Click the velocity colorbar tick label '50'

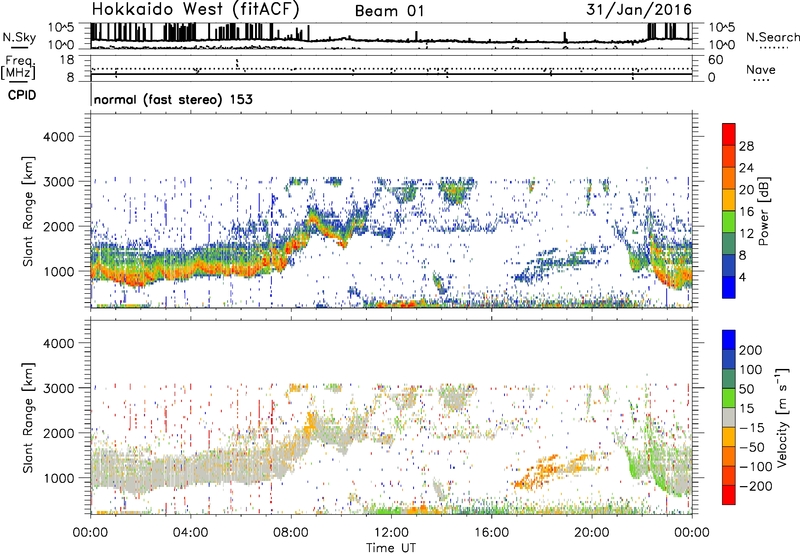coord(746,389)
